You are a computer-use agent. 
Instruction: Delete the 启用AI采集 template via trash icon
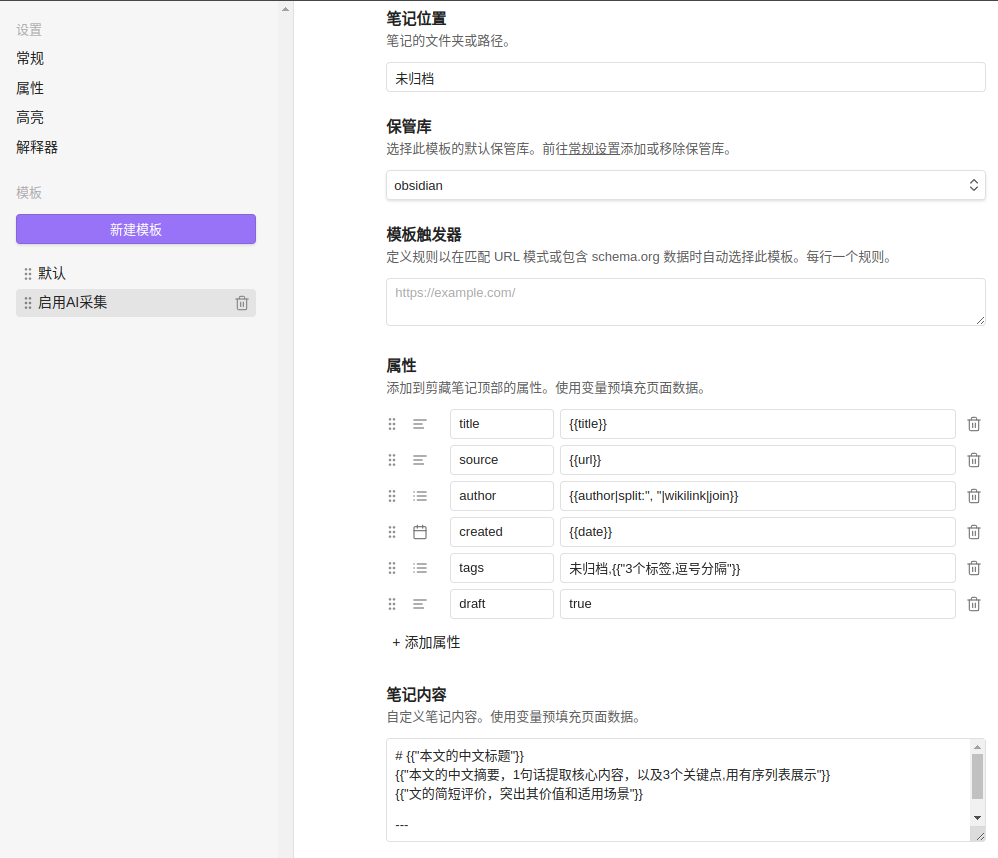pyautogui.click(x=242, y=303)
